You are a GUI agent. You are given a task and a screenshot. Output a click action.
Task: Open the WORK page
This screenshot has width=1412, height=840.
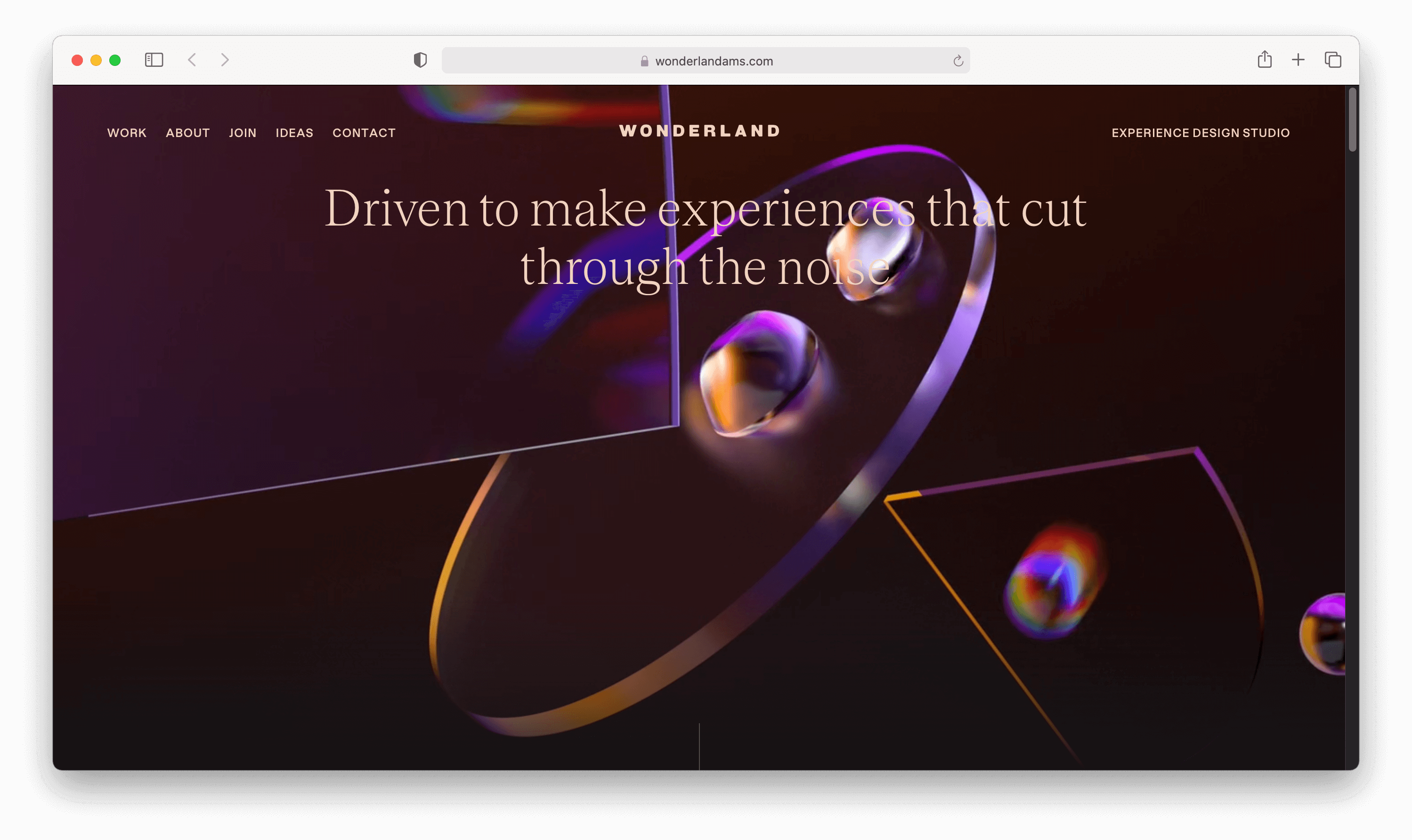[x=127, y=133]
